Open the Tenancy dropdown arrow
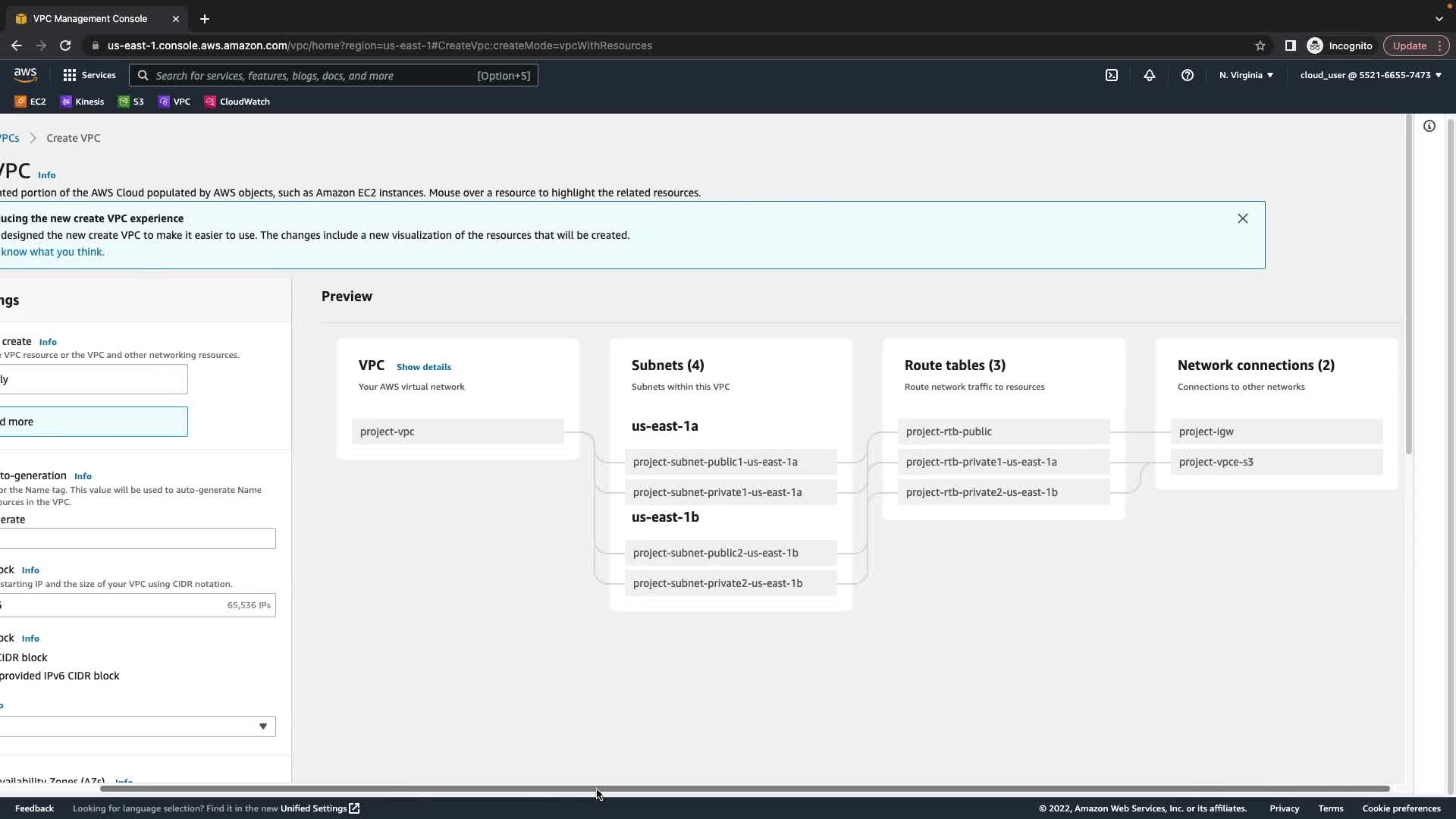This screenshot has height=819, width=1456. point(262,726)
